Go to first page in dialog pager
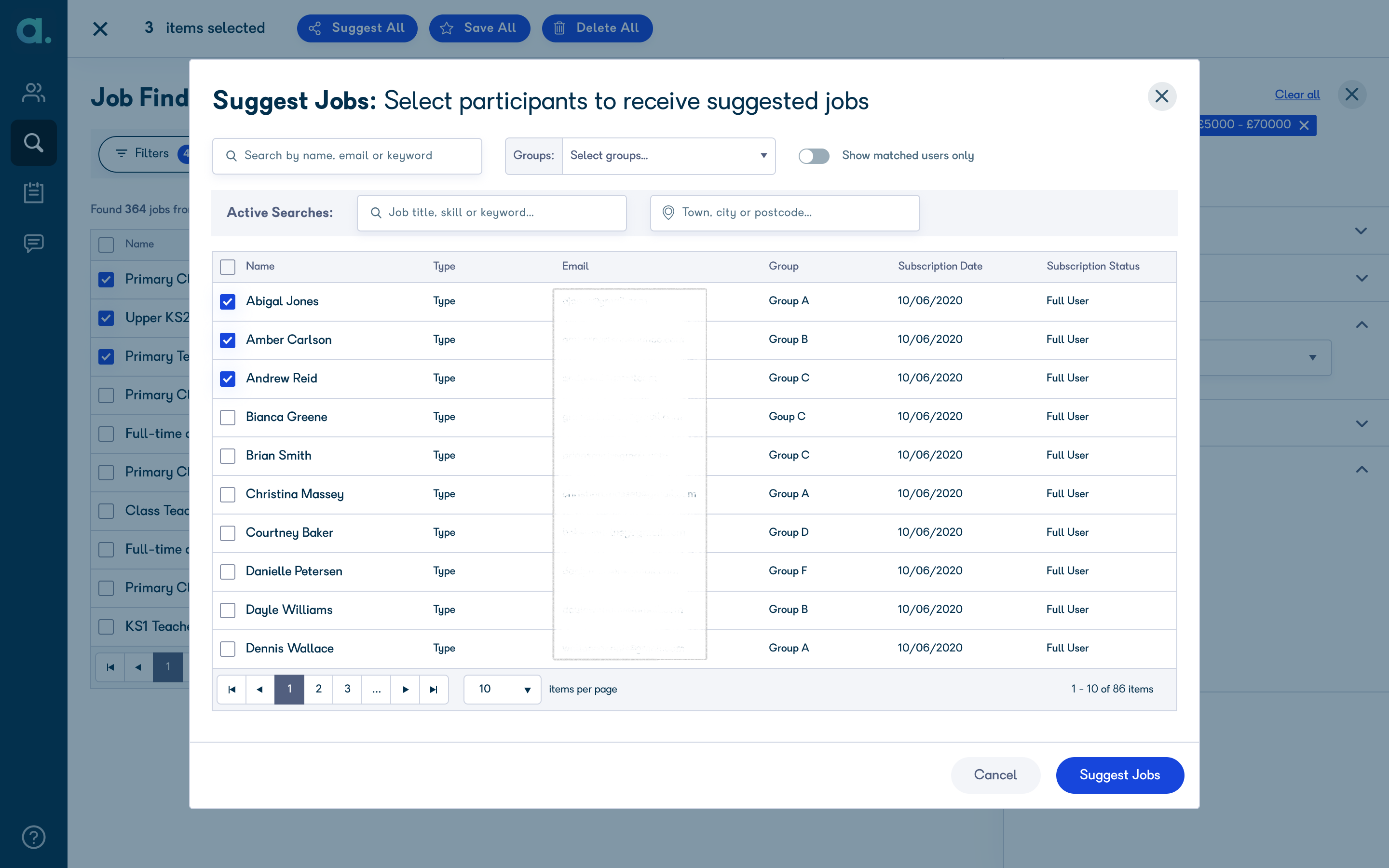Screen dimensions: 1389x868 tap(231, 689)
